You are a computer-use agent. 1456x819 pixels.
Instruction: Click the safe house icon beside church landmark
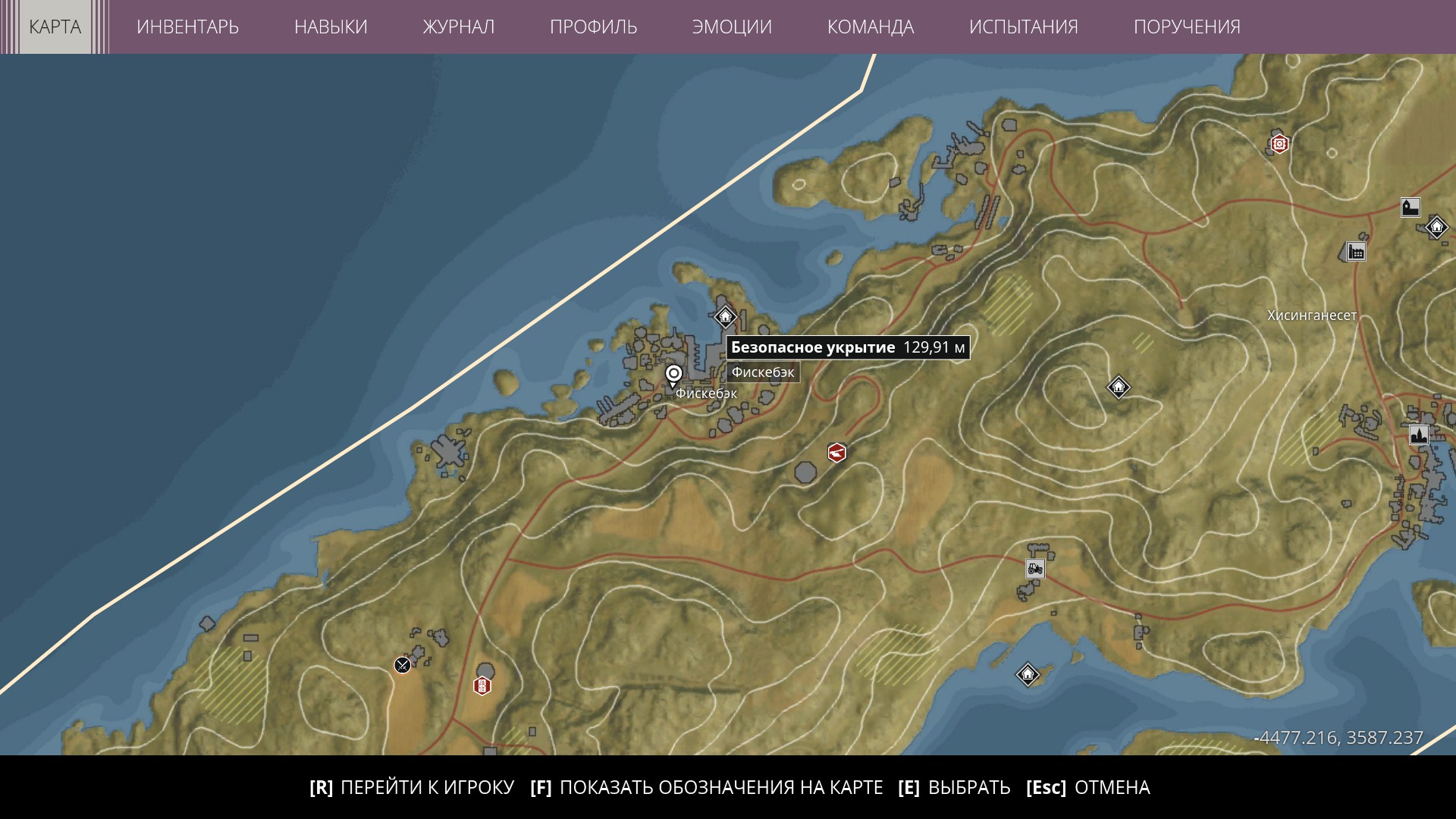pyautogui.click(x=1436, y=227)
